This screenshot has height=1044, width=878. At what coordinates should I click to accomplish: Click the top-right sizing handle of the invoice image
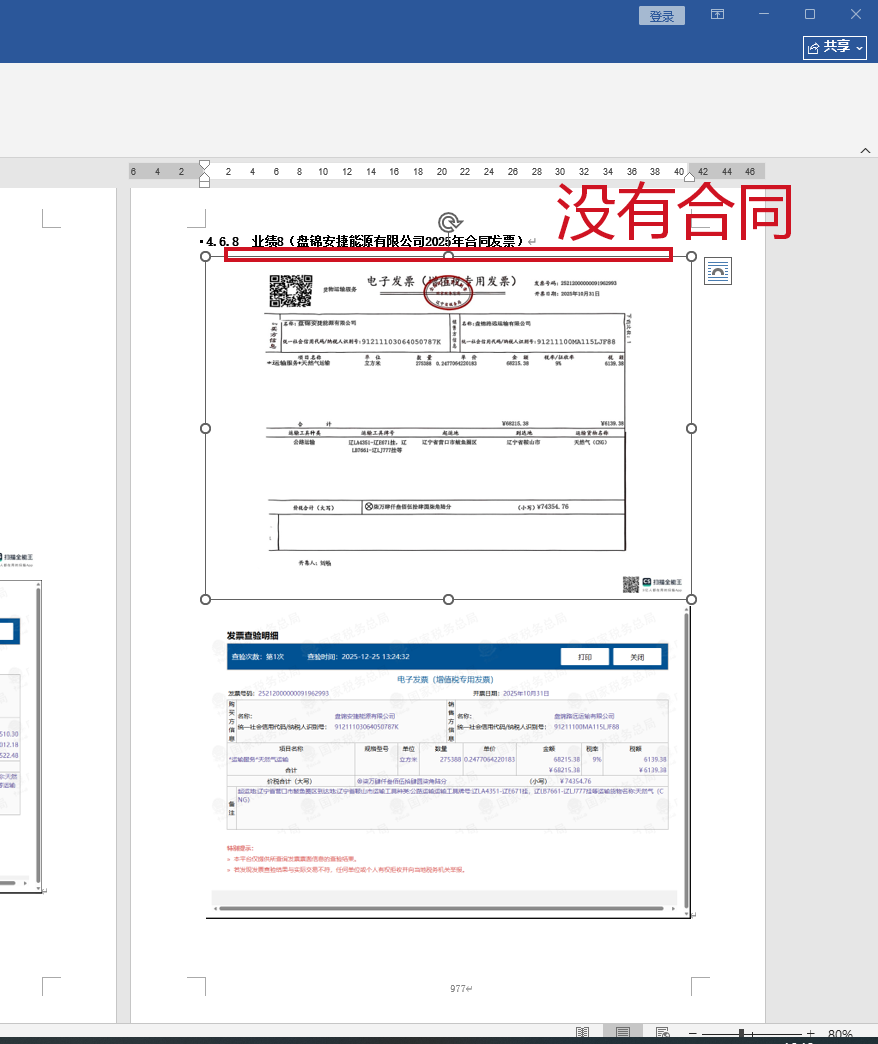[x=692, y=256]
